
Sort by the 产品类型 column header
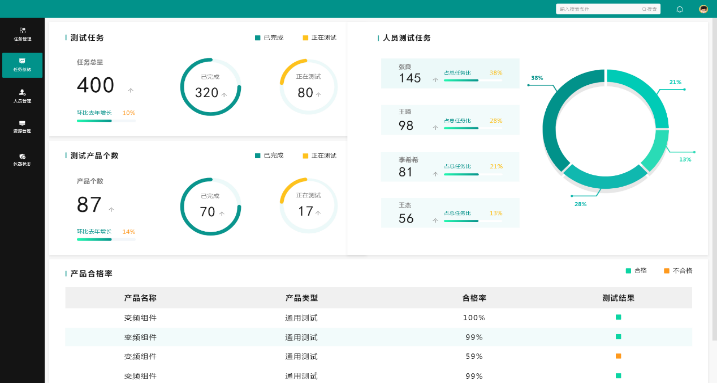tap(301, 298)
